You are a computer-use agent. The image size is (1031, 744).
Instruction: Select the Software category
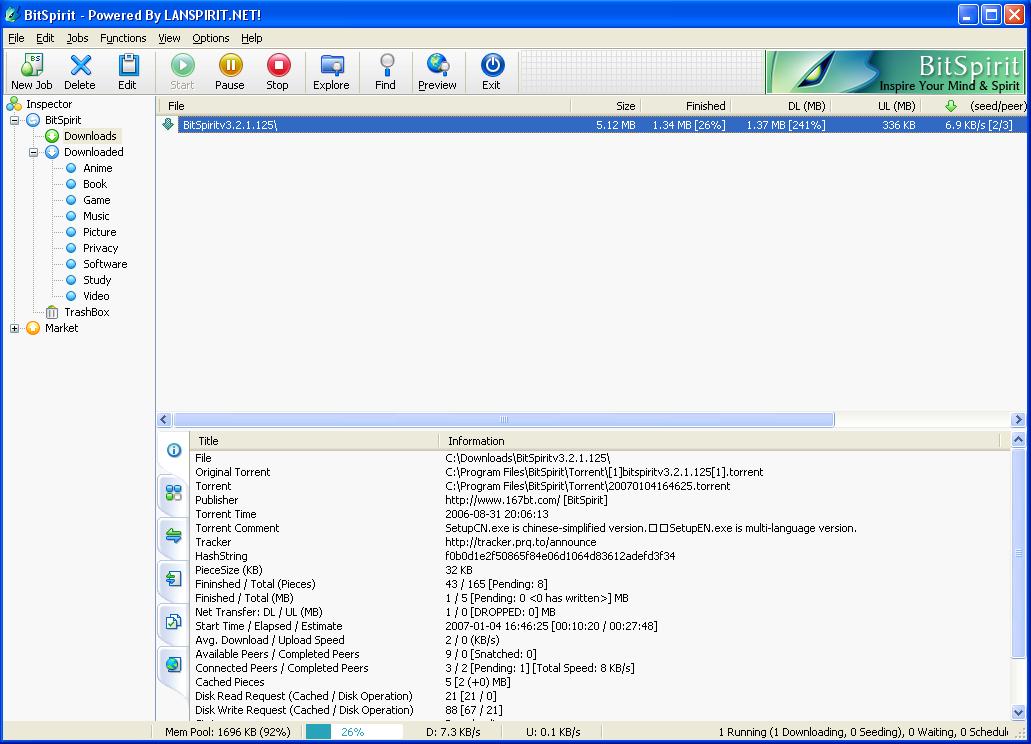(105, 264)
